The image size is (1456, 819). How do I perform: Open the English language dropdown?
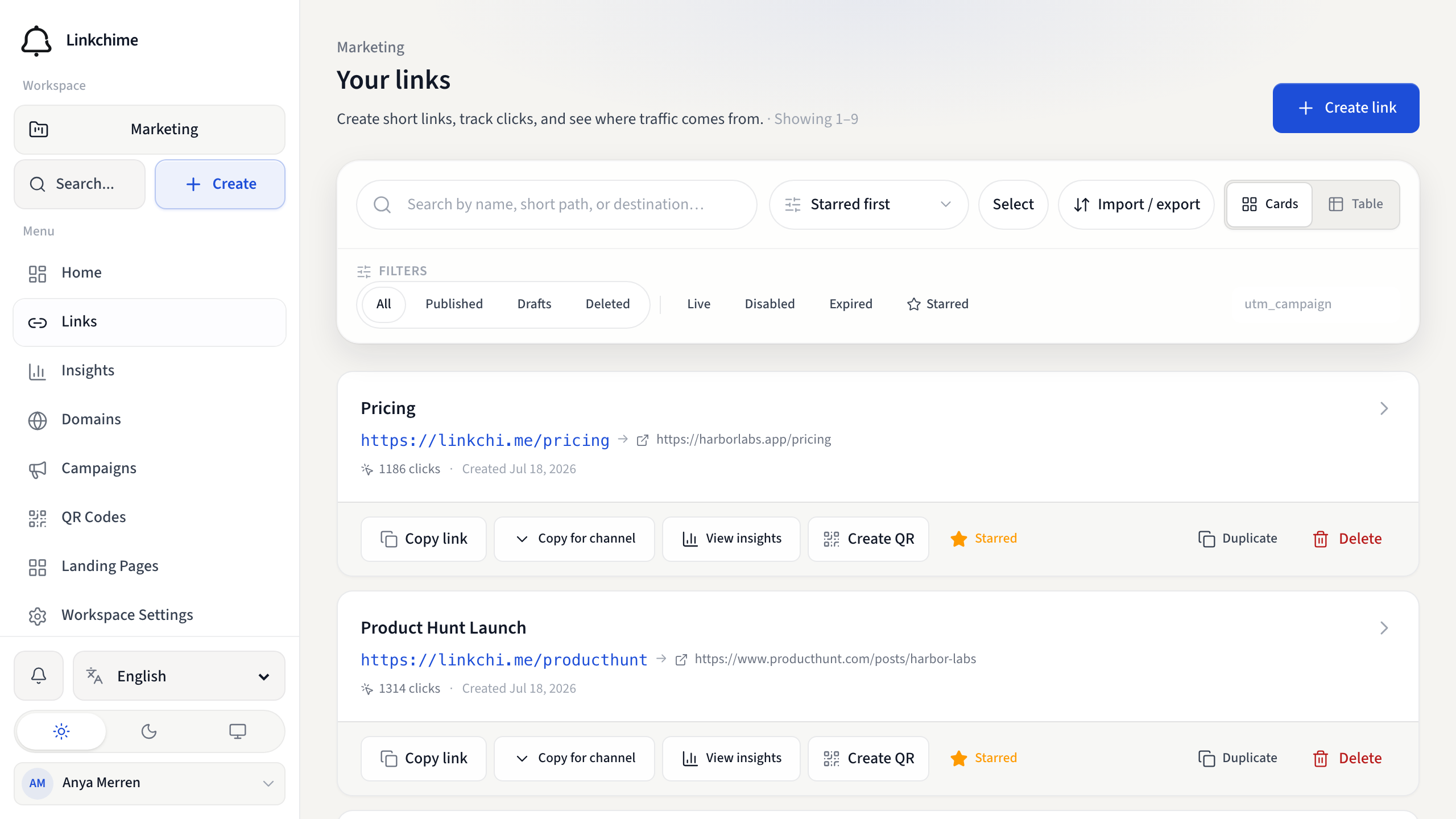tap(179, 676)
